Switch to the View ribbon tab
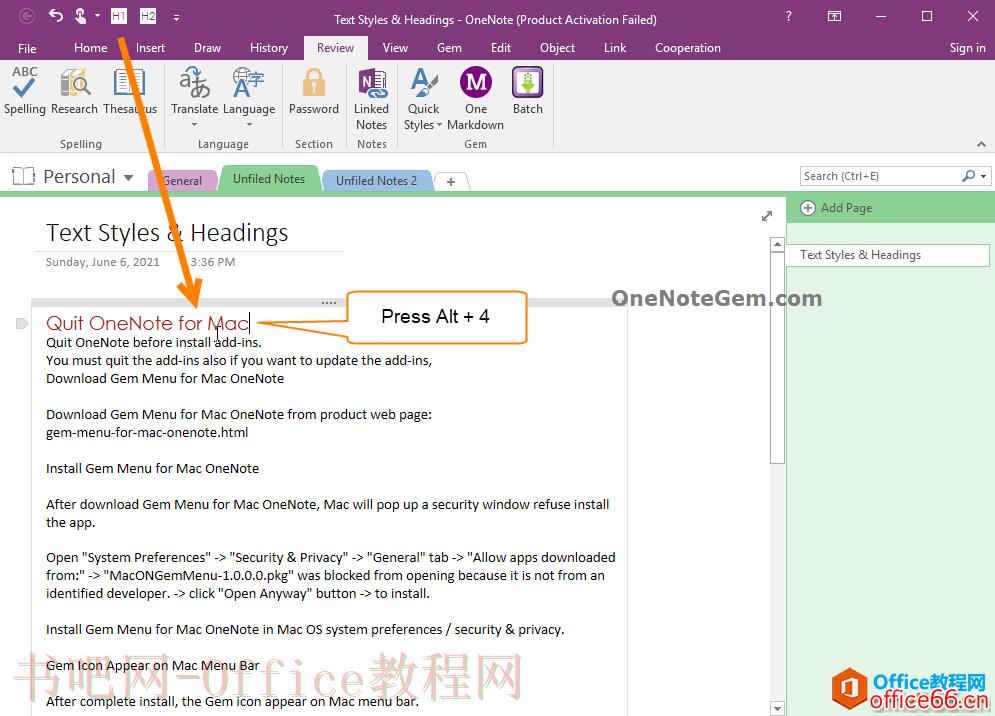This screenshot has width=995, height=716. 395,48
